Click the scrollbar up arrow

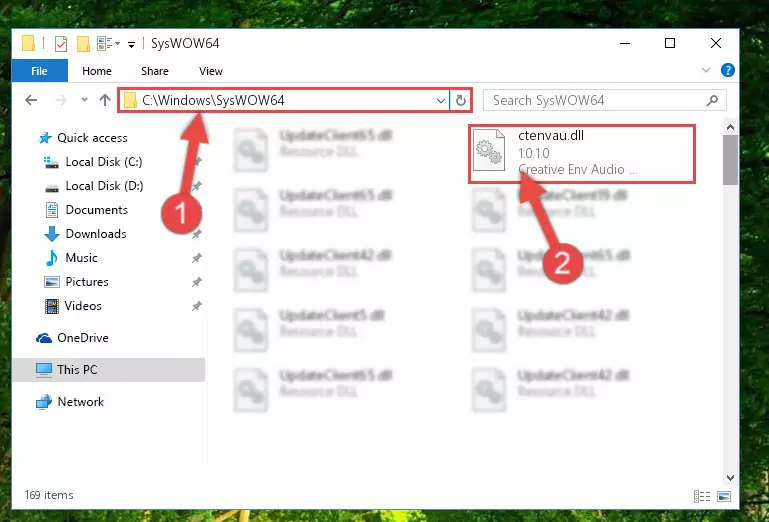pos(730,128)
